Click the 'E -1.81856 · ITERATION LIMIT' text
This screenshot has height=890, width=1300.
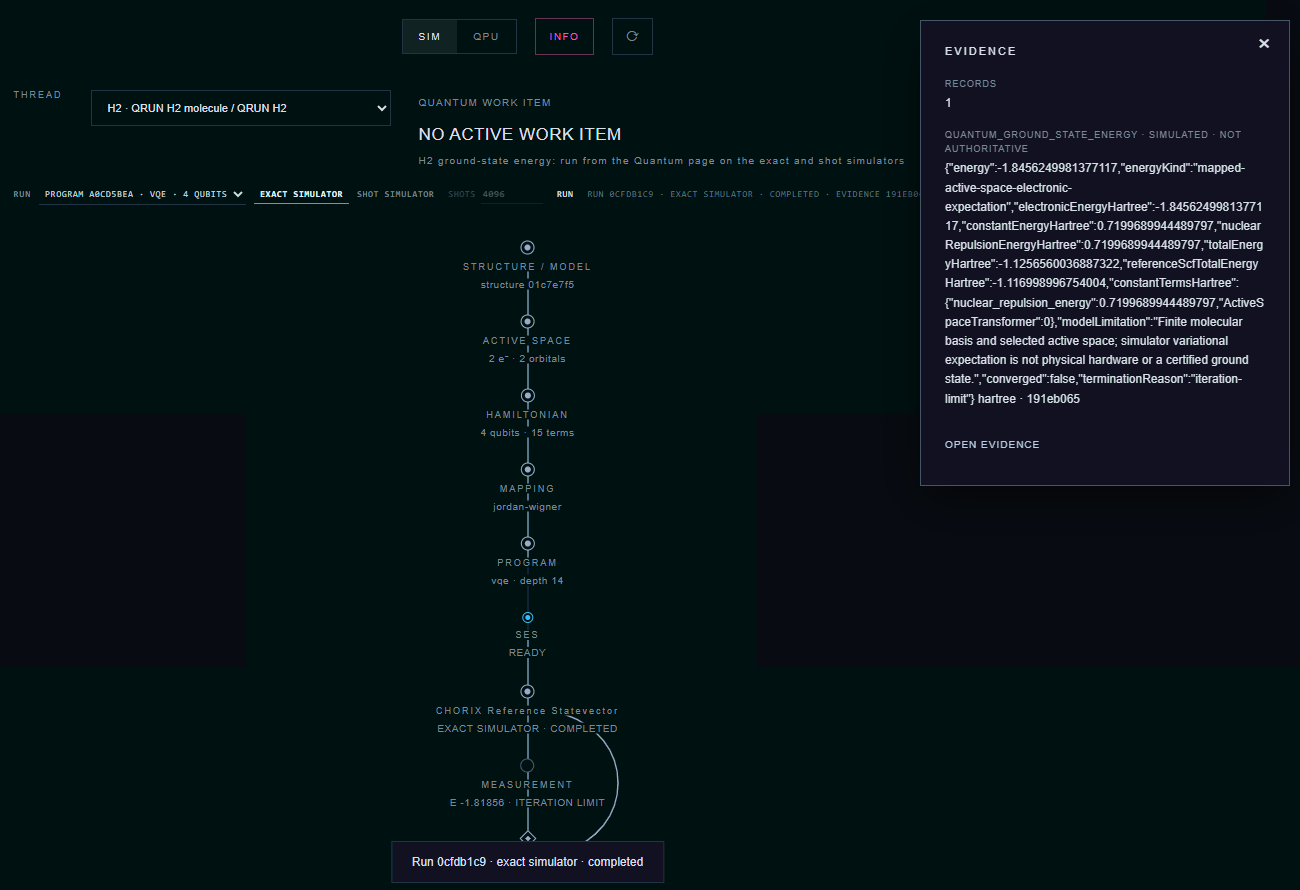click(x=527, y=803)
